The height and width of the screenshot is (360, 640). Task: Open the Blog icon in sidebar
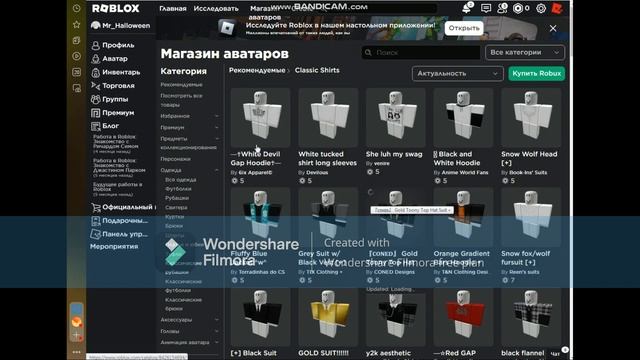point(96,126)
